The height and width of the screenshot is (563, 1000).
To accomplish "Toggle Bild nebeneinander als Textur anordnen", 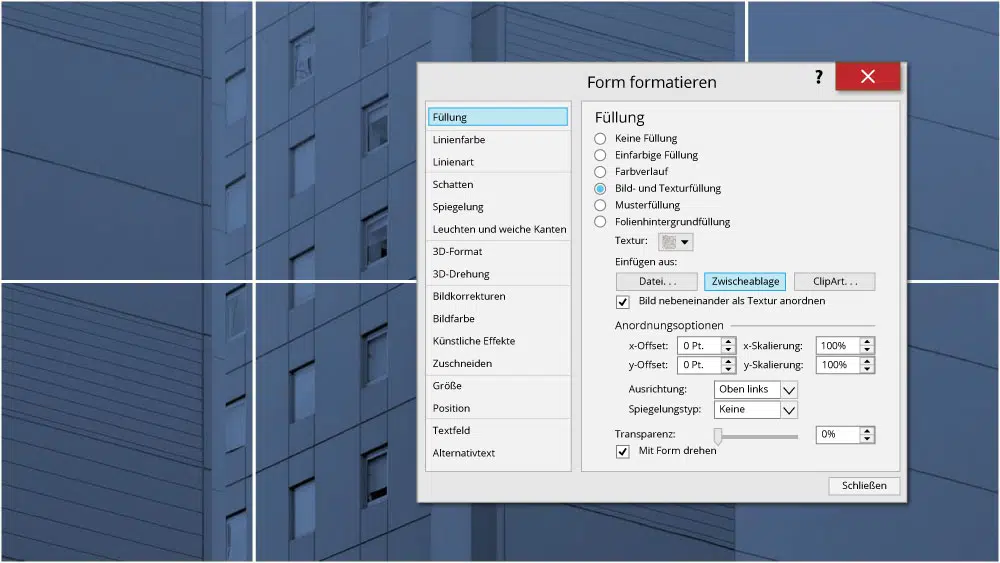I will coord(622,301).
